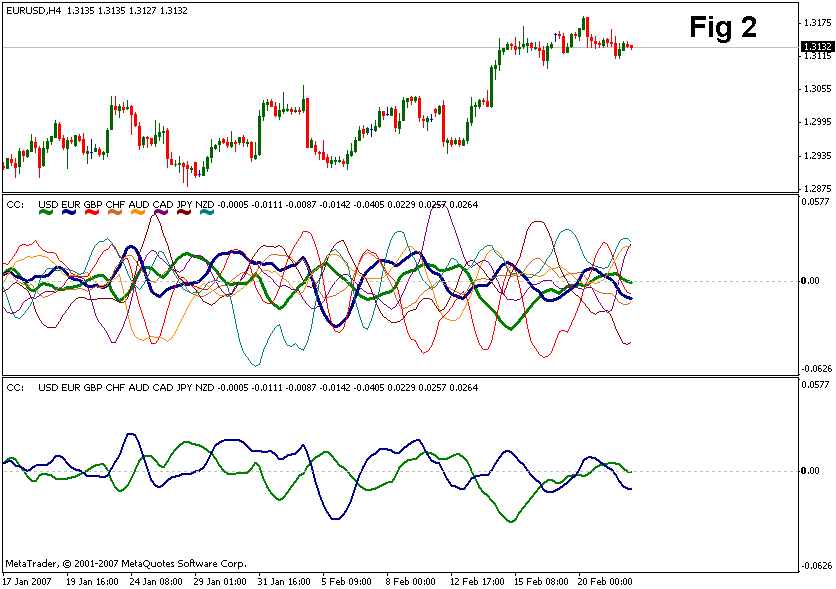This screenshot has height=589, width=836.
Task: Pick the dark red JPY legend squiggle
Action: 184,213
